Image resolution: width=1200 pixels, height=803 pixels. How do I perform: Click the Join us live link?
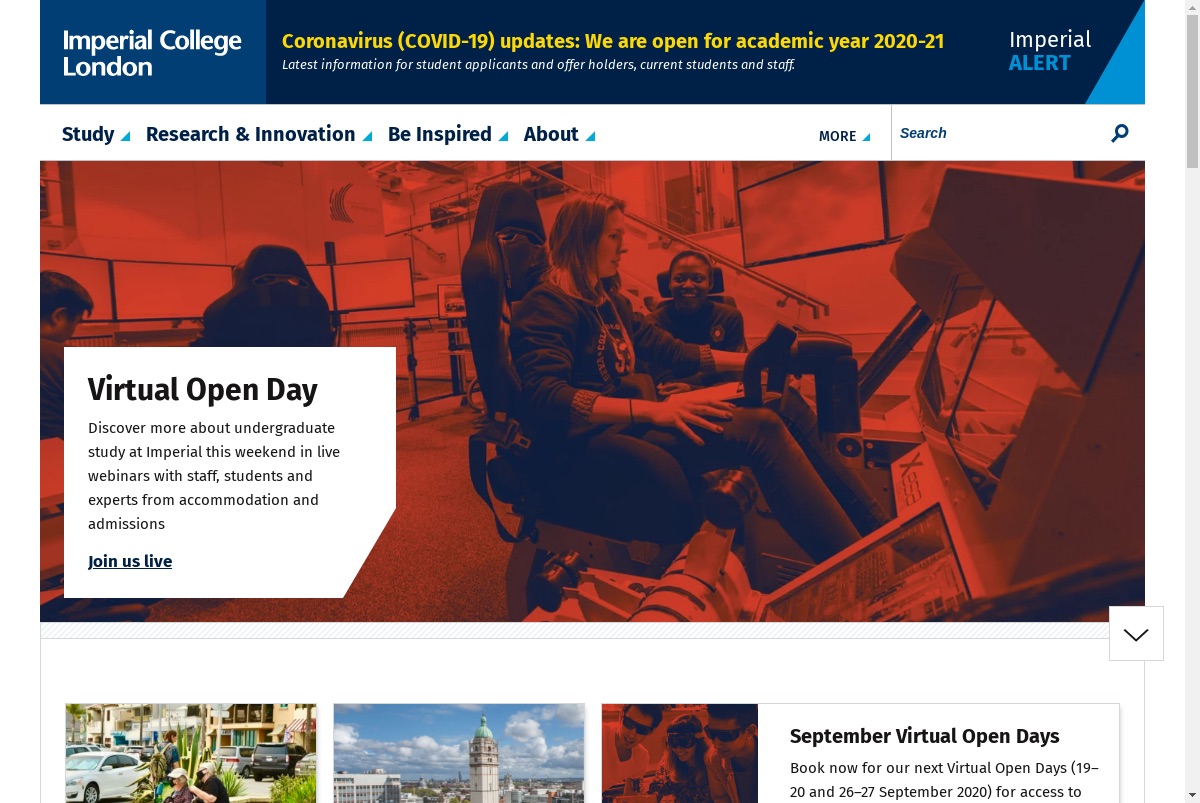pyautogui.click(x=130, y=561)
